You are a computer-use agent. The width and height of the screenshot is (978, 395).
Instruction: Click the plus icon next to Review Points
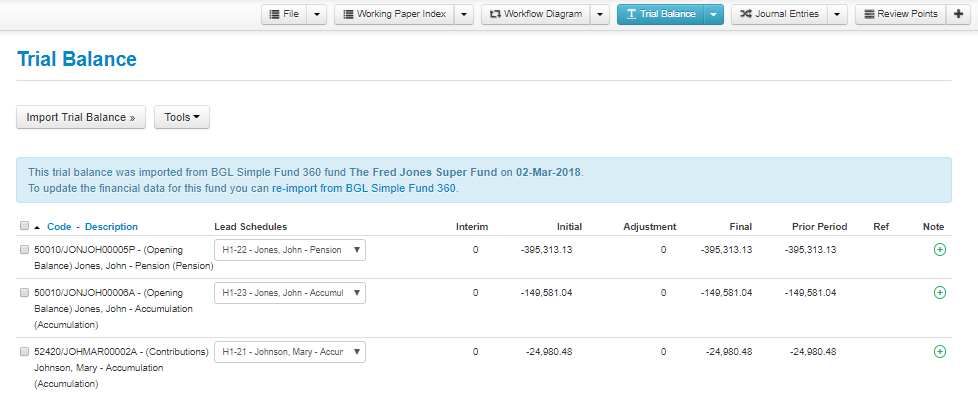pyautogui.click(x=959, y=14)
